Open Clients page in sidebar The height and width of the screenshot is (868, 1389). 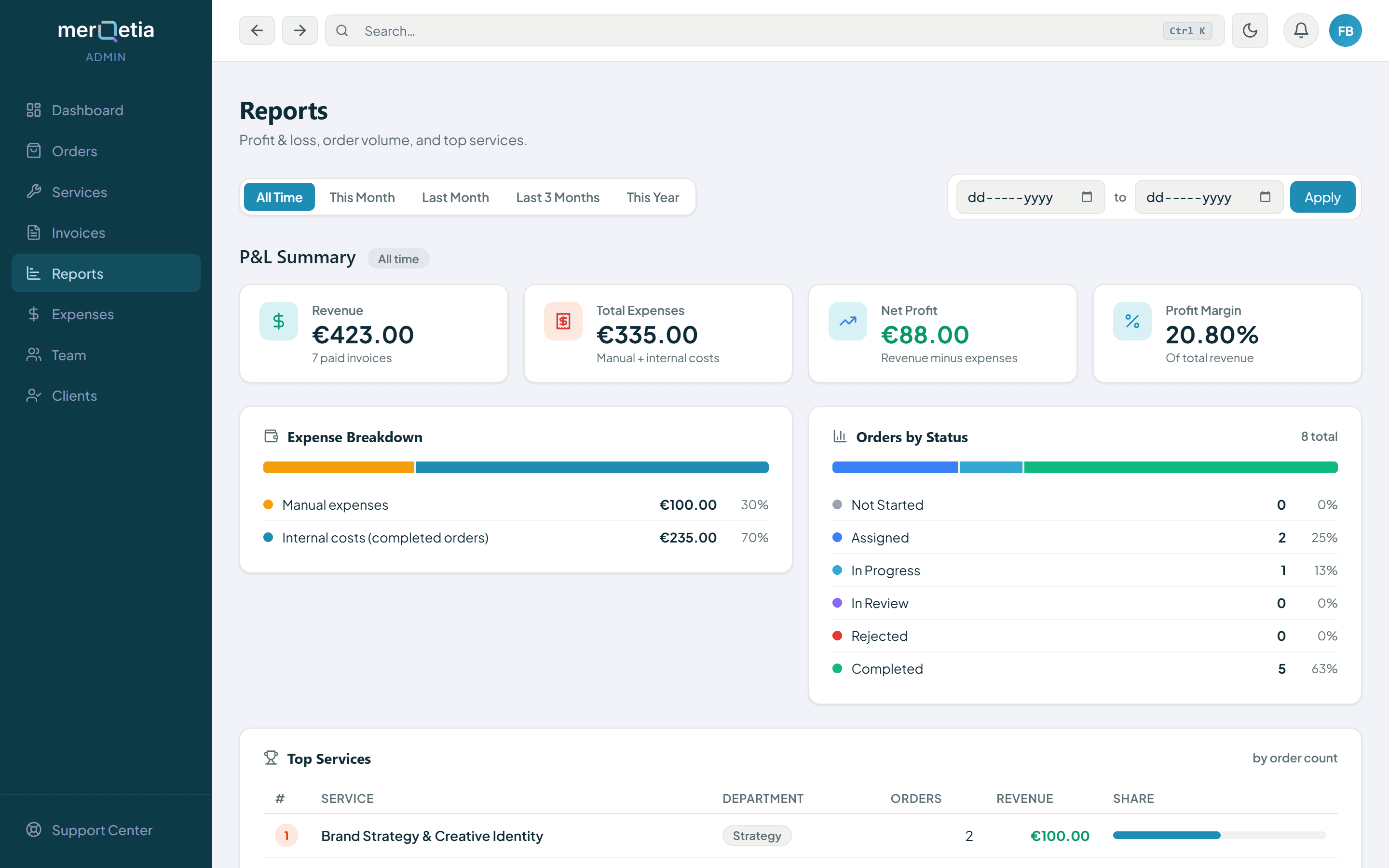[x=106, y=395]
